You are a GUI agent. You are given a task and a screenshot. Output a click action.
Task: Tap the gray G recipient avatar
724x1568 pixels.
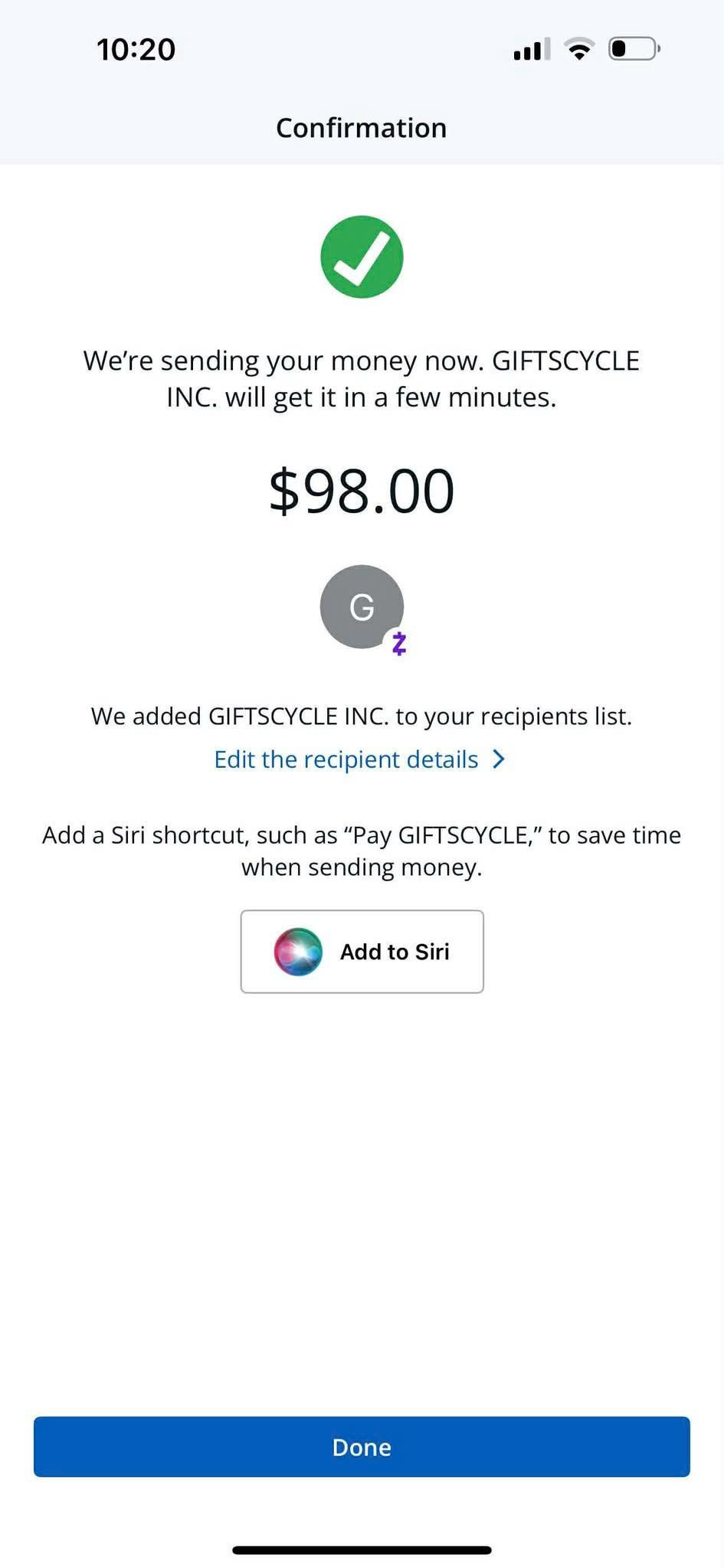(x=362, y=606)
